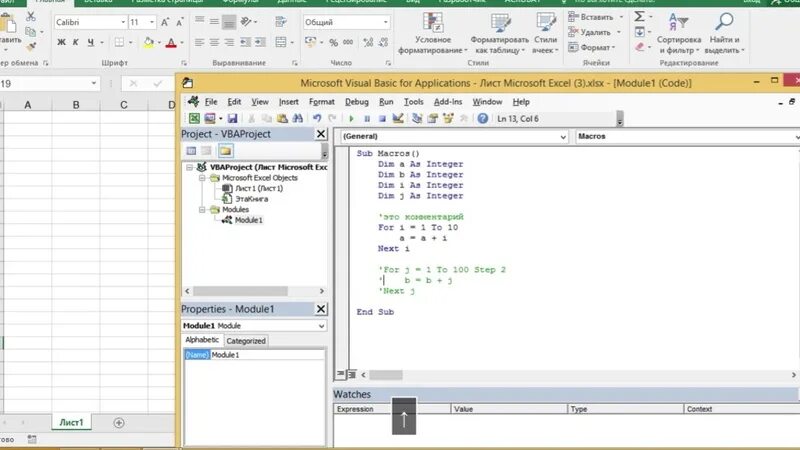Viewport: 800px width, 450px height.
Task: Close the Project - VBAProject panel
Action: [320, 134]
